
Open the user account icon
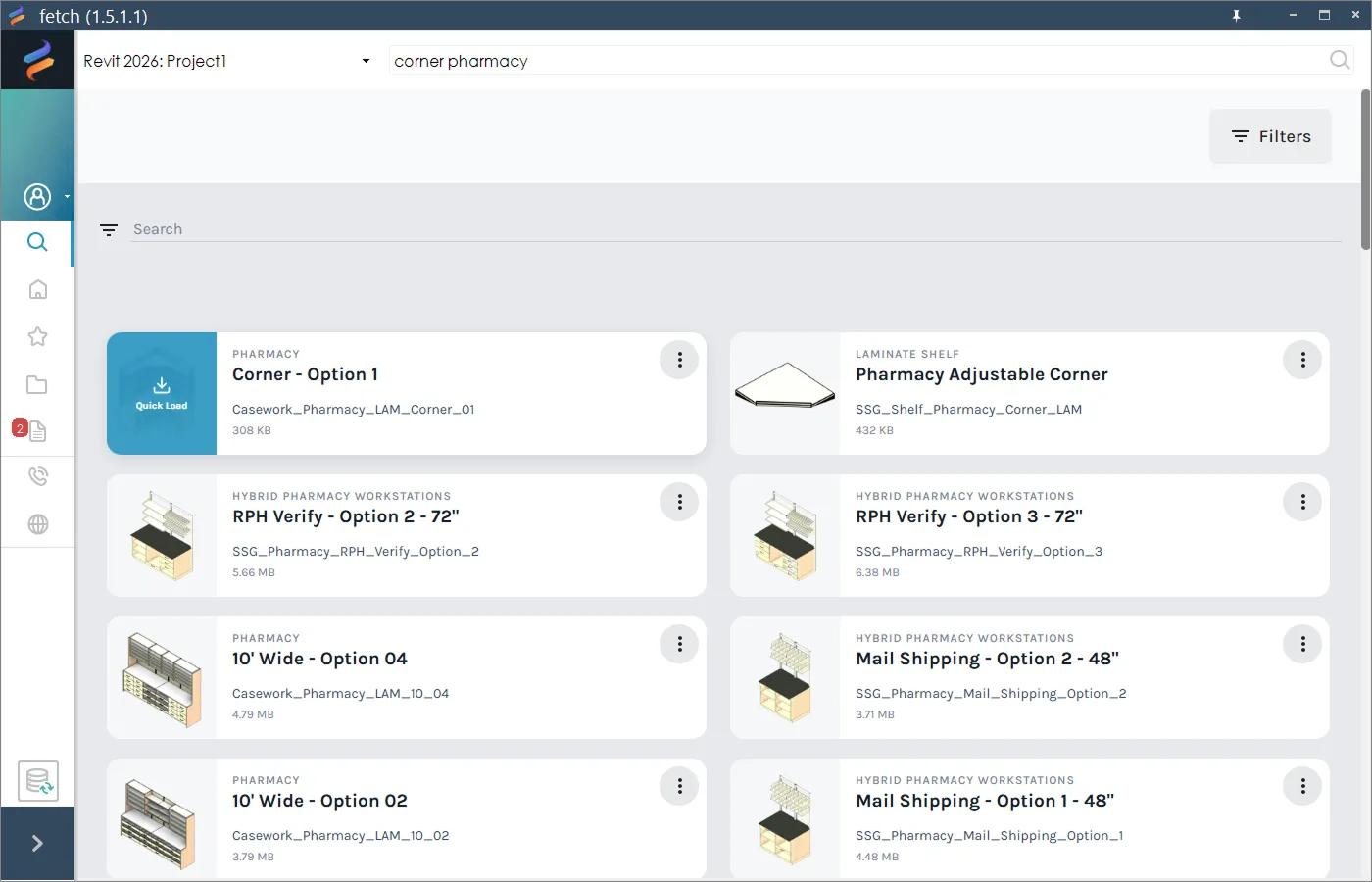pos(37,197)
